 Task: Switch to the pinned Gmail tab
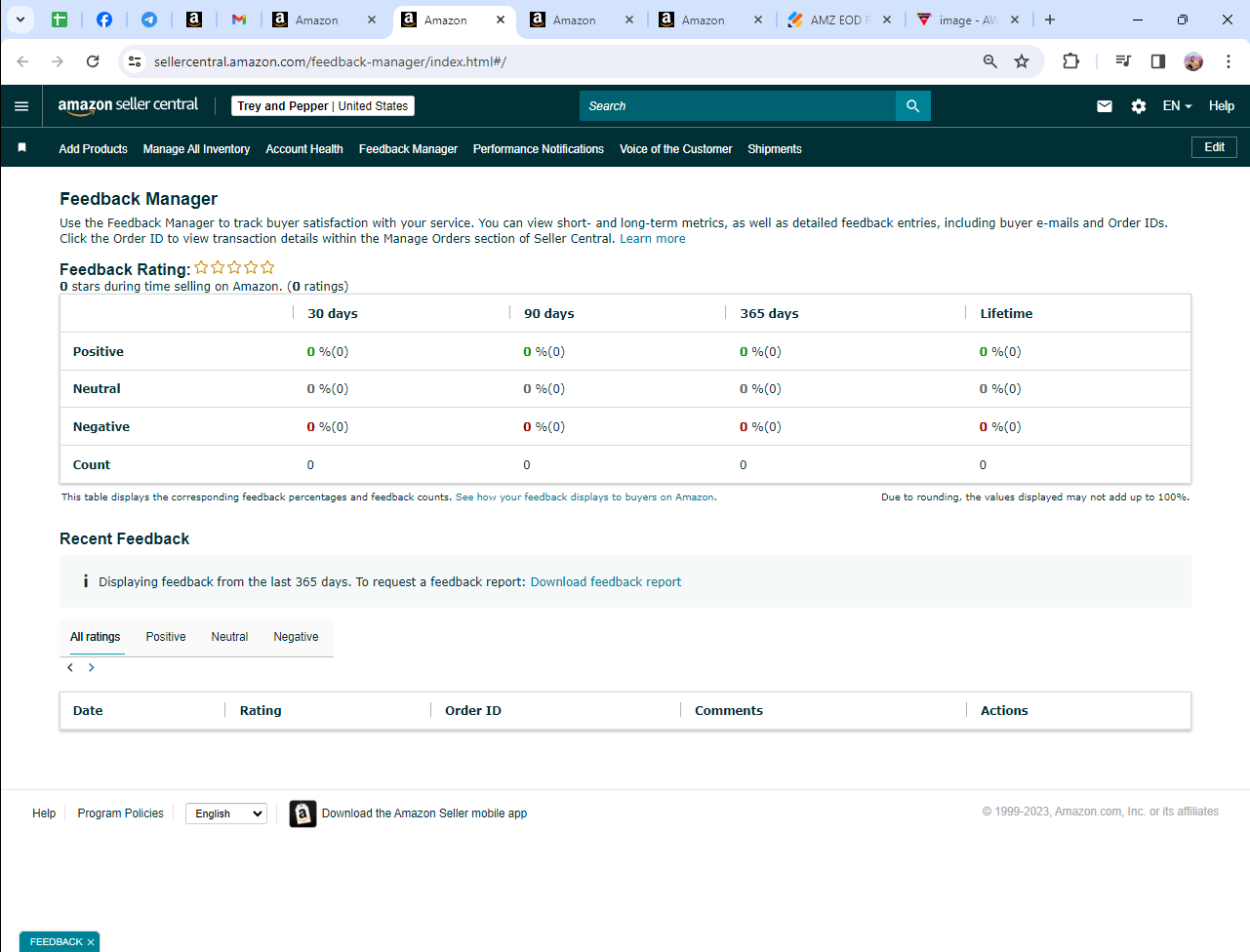[x=239, y=20]
